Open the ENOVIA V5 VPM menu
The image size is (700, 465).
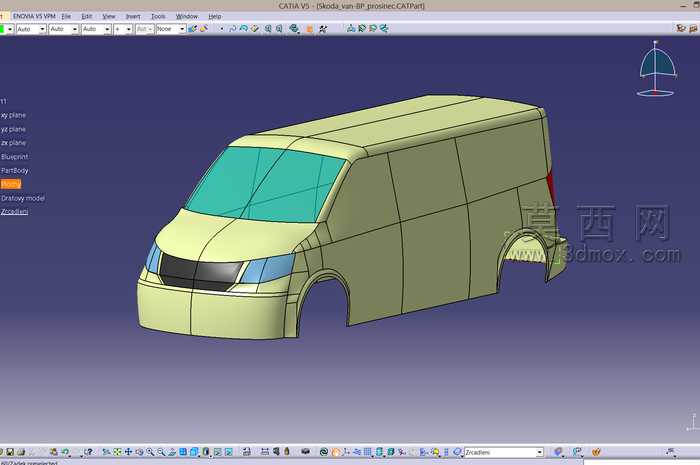[x=34, y=16]
